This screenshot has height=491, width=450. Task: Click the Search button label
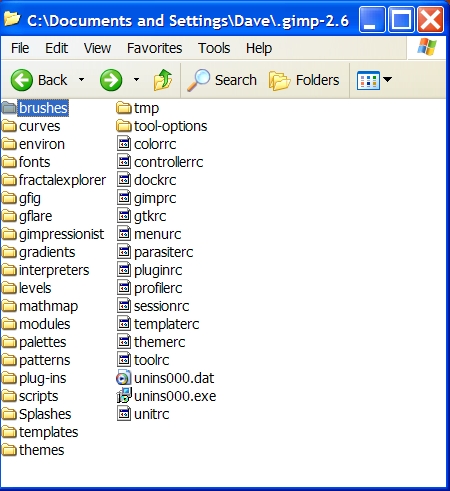pyautogui.click(x=236, y=80)
